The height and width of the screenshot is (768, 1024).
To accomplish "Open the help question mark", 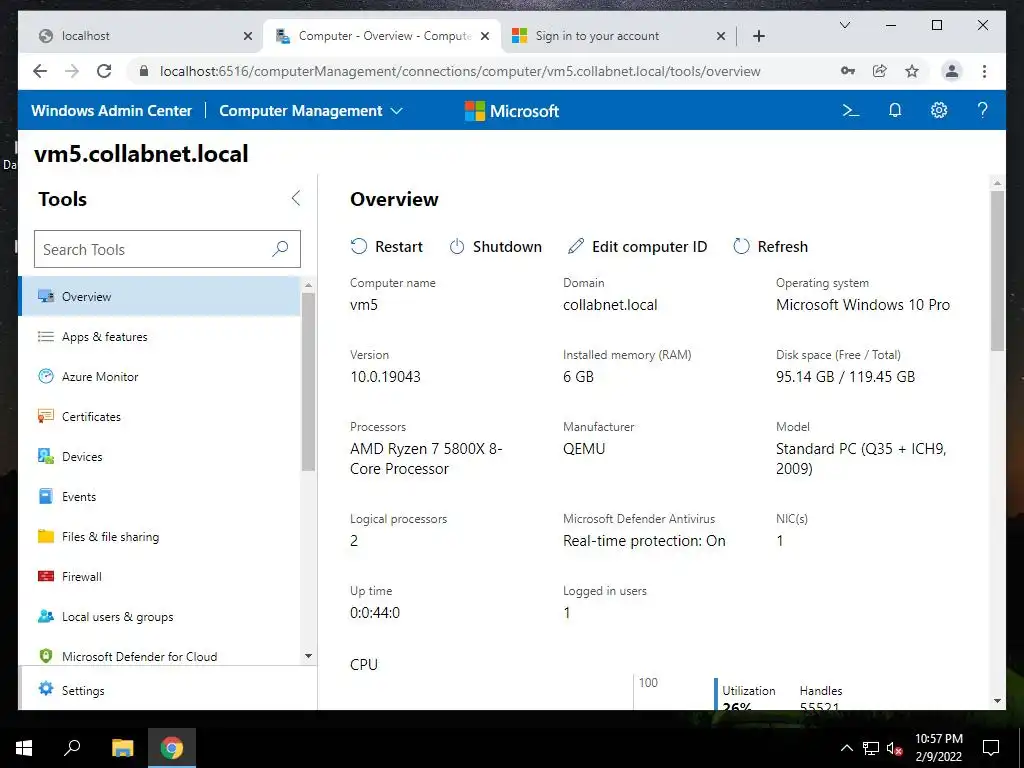I will pos(982,110).
